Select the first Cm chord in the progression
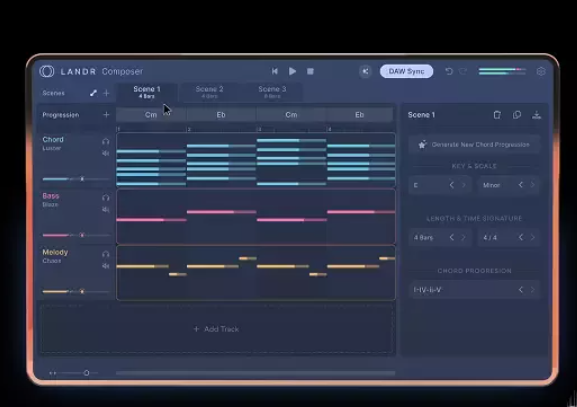 tap(151, 115)
